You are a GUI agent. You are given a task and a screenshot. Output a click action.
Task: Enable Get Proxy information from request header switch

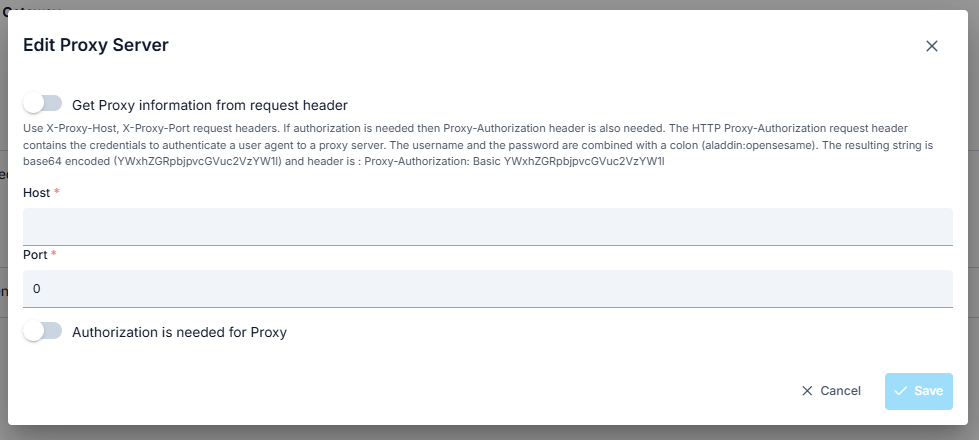coord(43,104)
